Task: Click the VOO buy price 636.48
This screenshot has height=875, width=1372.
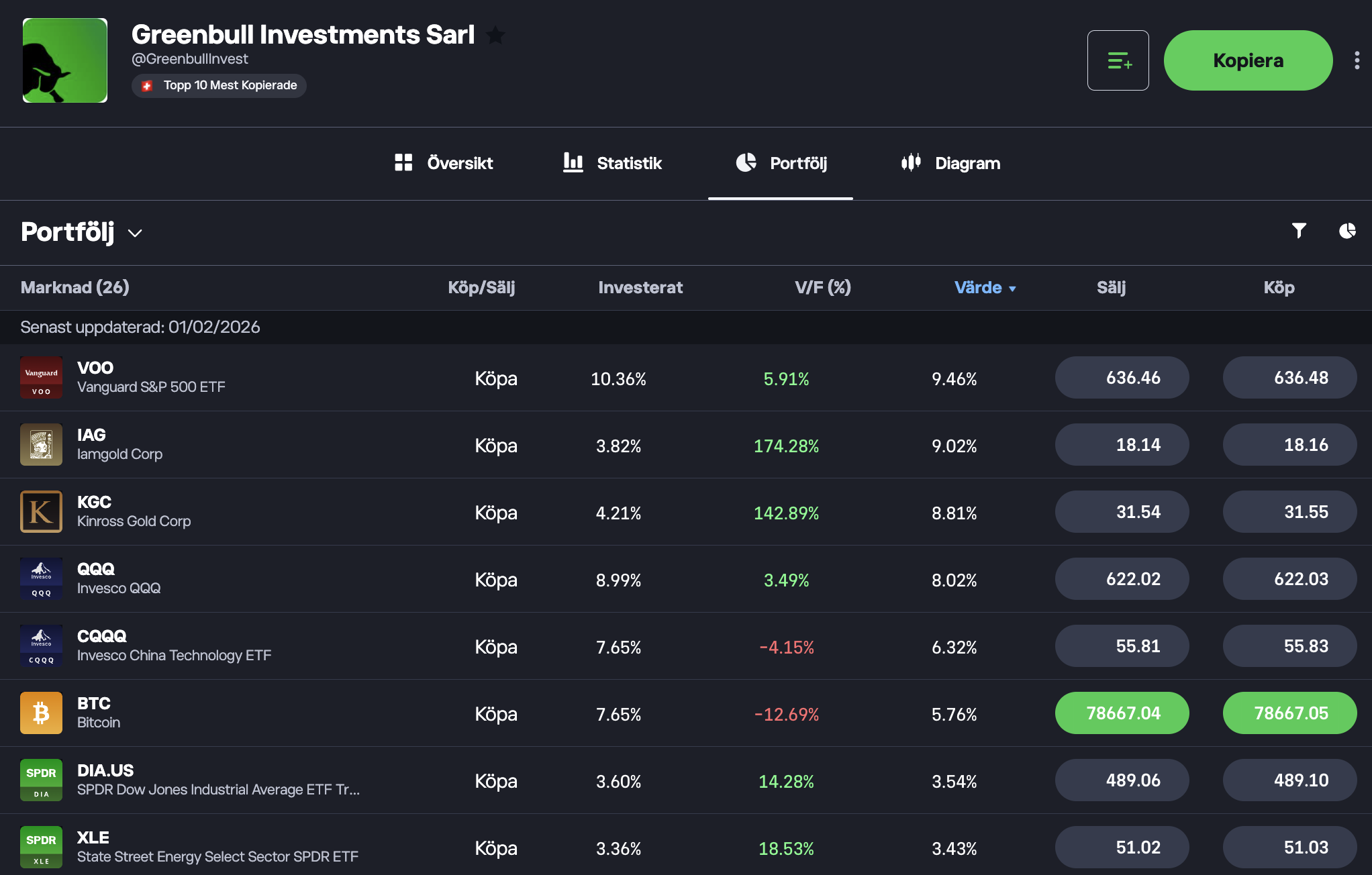Action: pos(1289,377)
